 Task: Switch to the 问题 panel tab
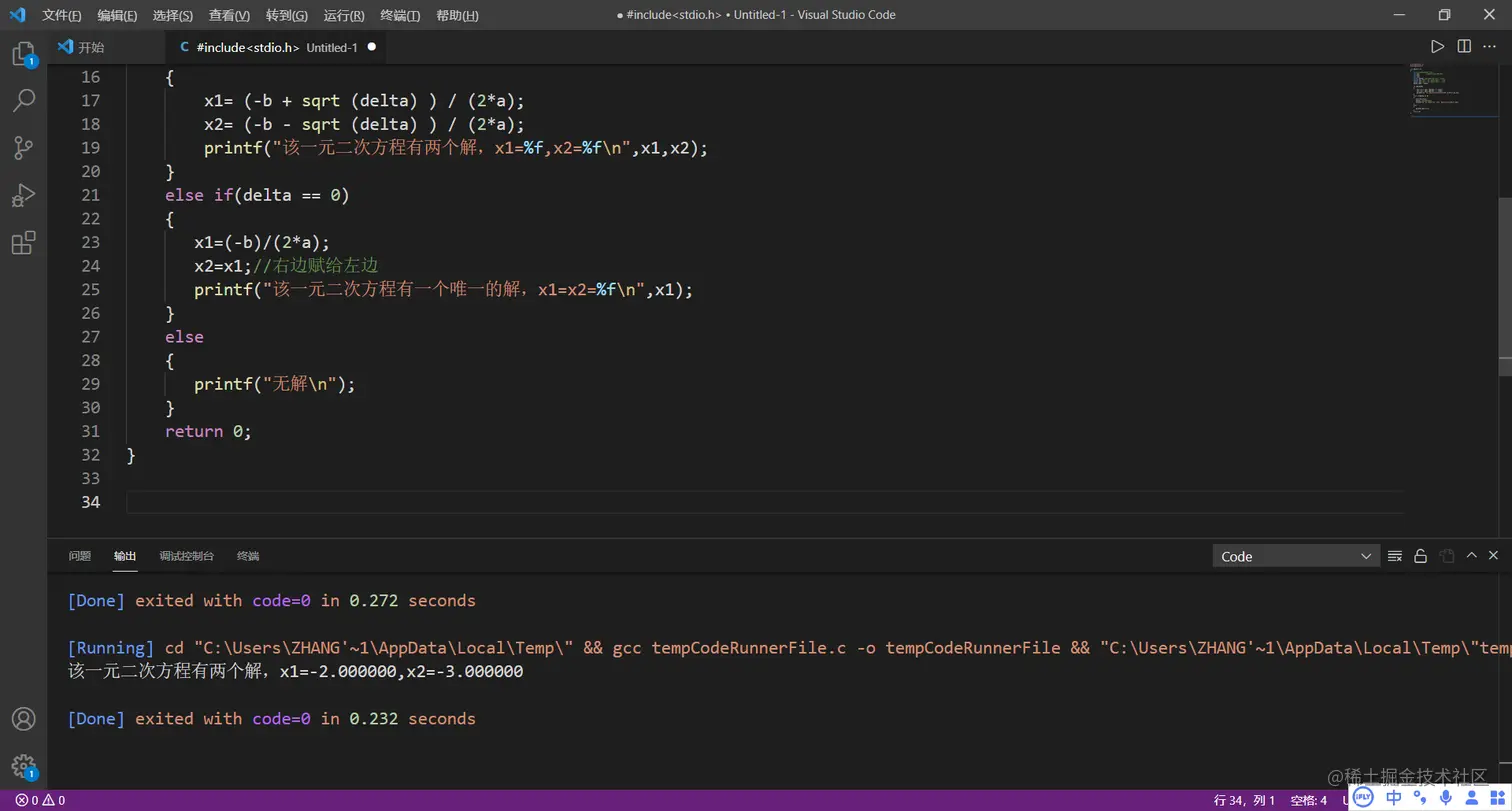80,556
